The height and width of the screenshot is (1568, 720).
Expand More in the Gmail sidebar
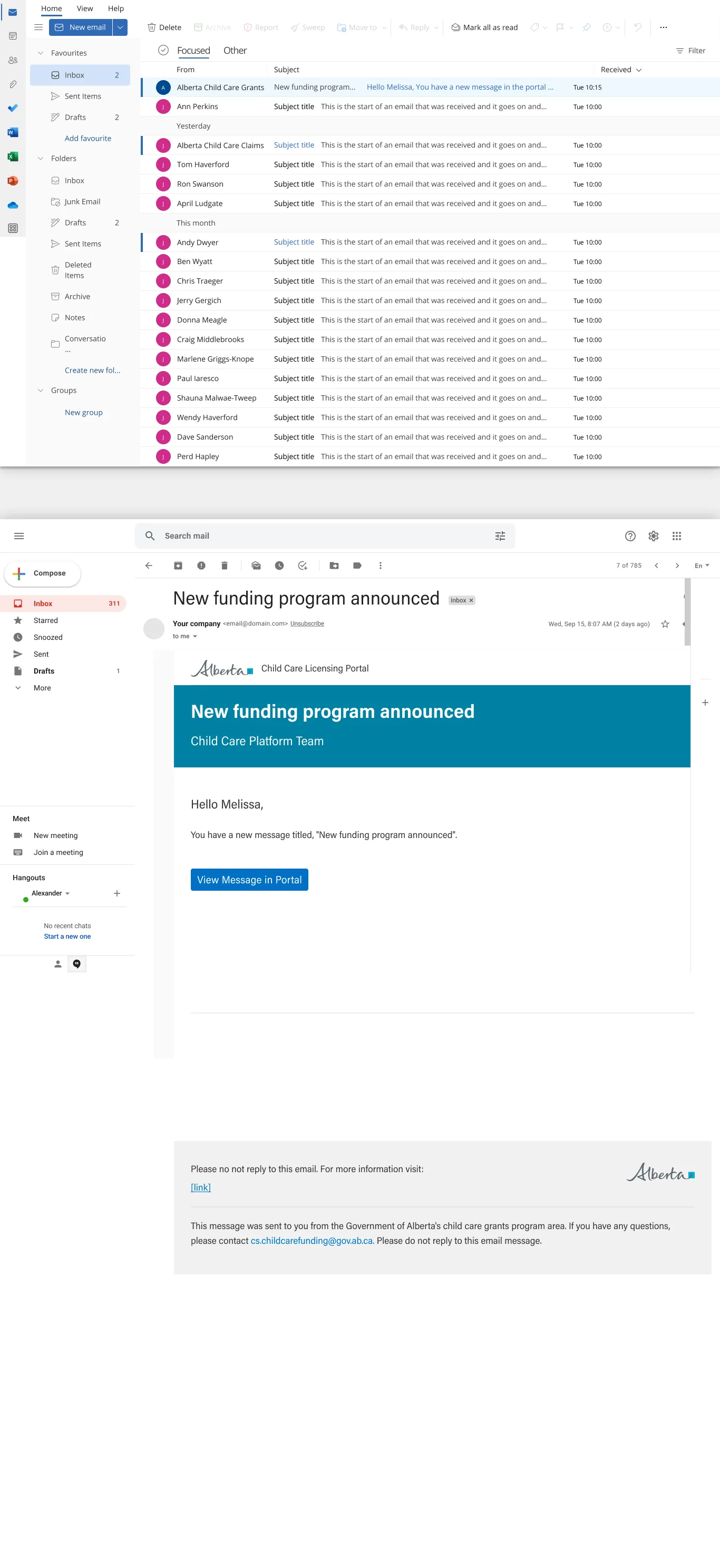(x=42, y=688)
